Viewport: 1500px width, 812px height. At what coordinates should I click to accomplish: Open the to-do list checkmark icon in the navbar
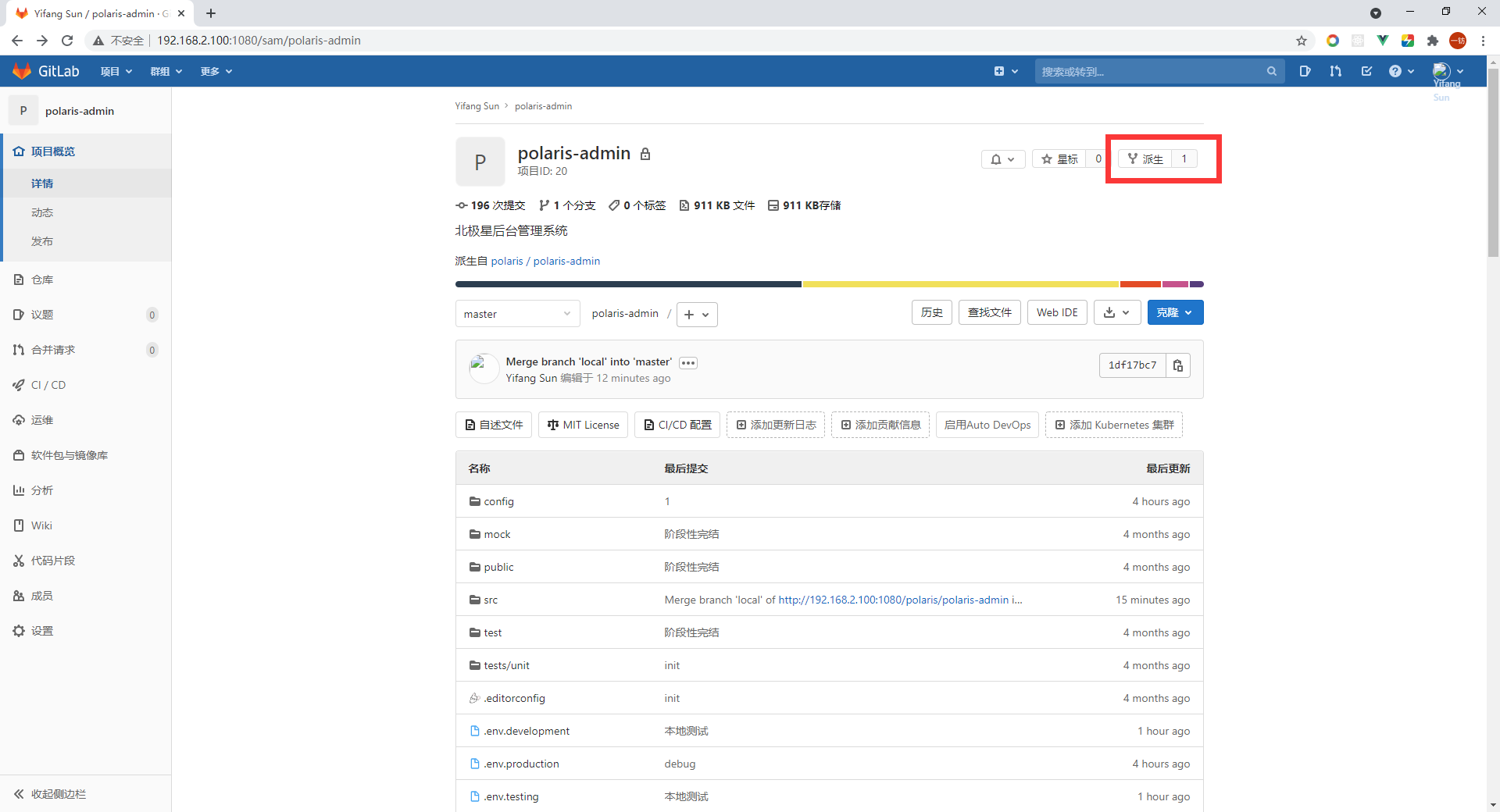point(1366,71)
